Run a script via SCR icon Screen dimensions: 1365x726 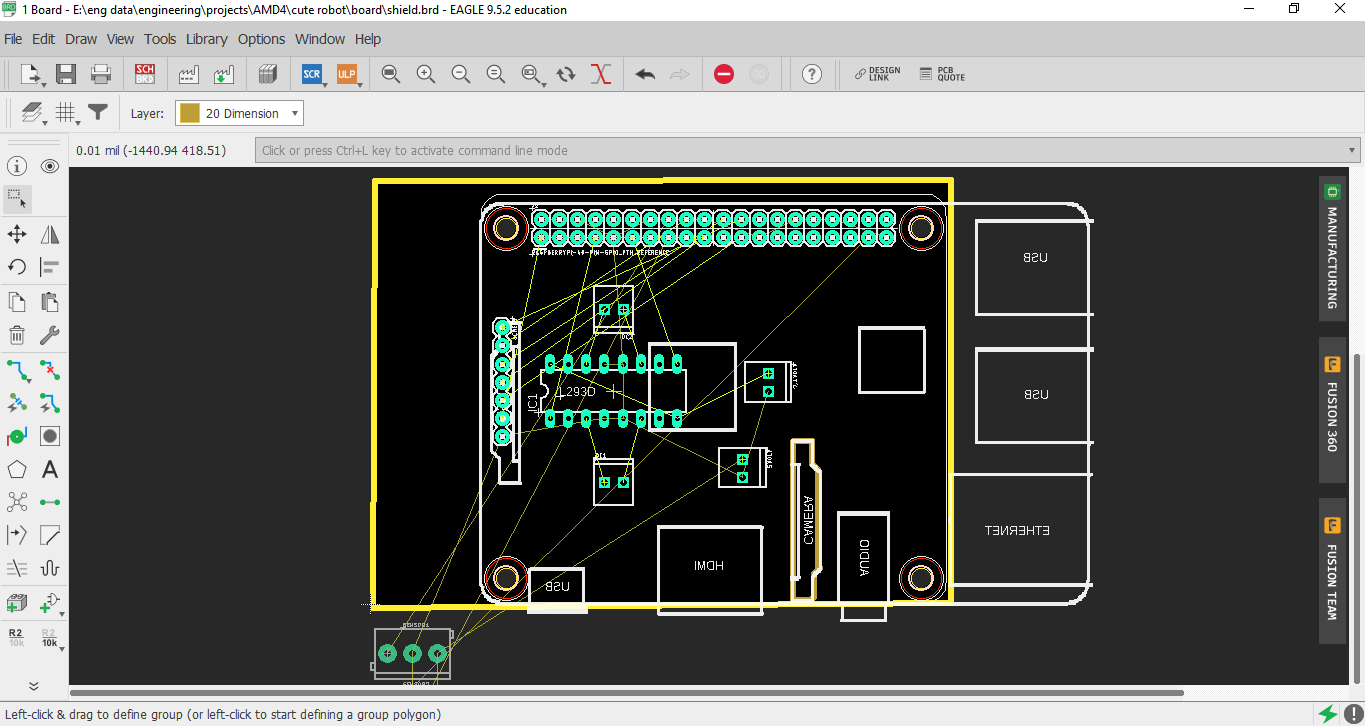(x=312, y=74)
